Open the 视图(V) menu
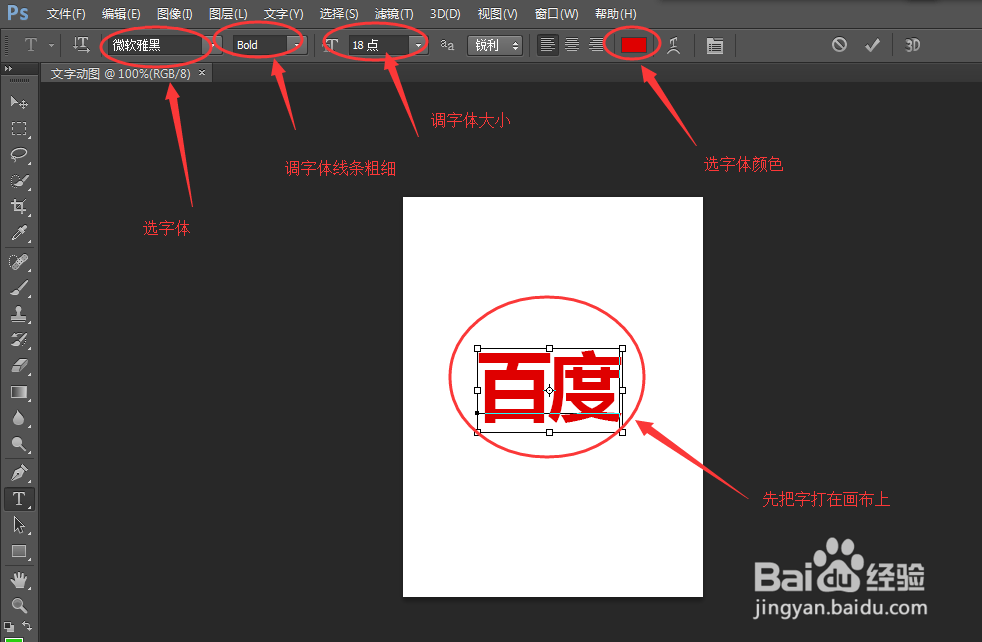The height and width of the screenshot is (642, 982). (x=498, y=14)
